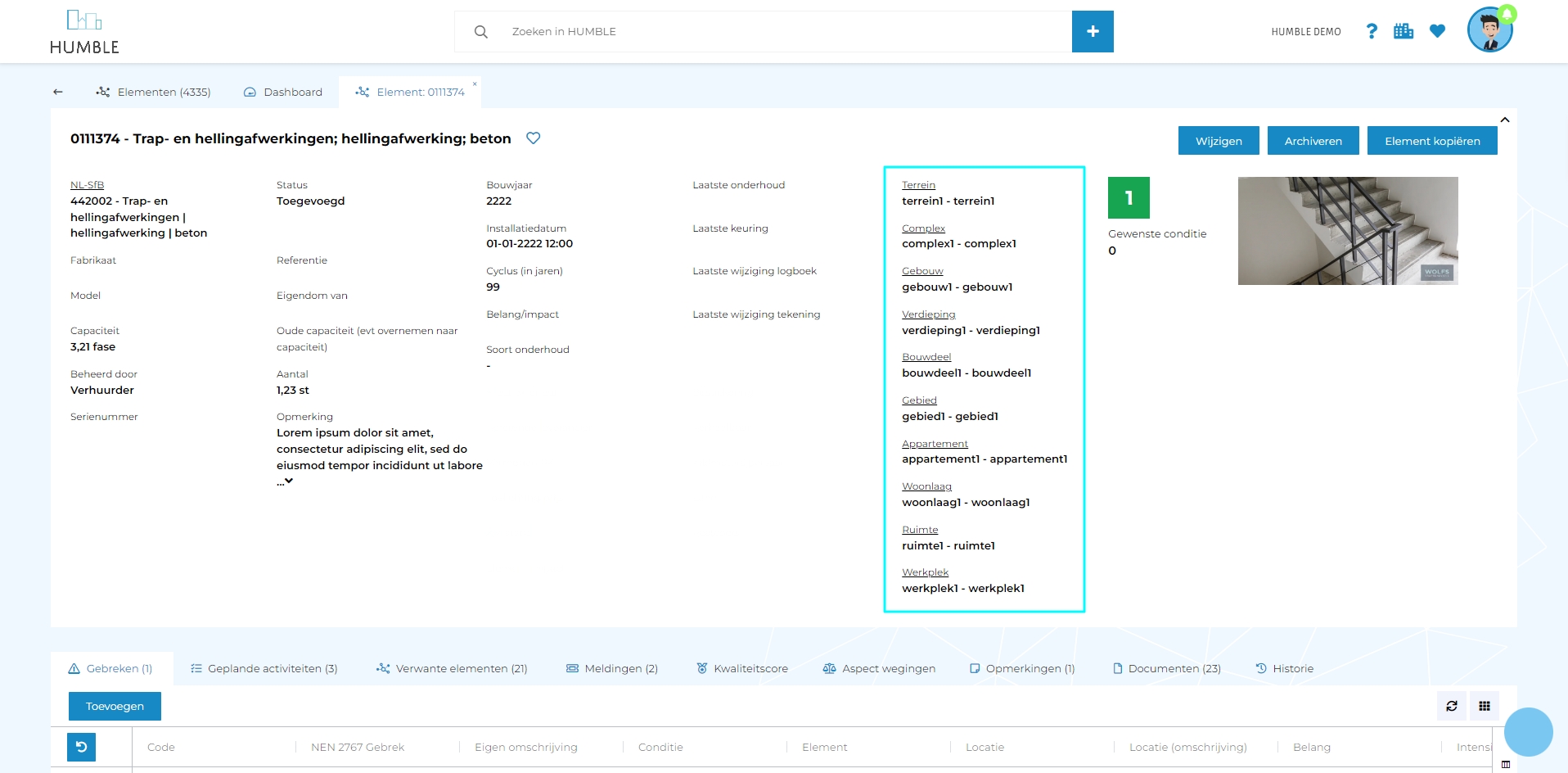Open the Meldingen (2) tab

coord(612,668)
